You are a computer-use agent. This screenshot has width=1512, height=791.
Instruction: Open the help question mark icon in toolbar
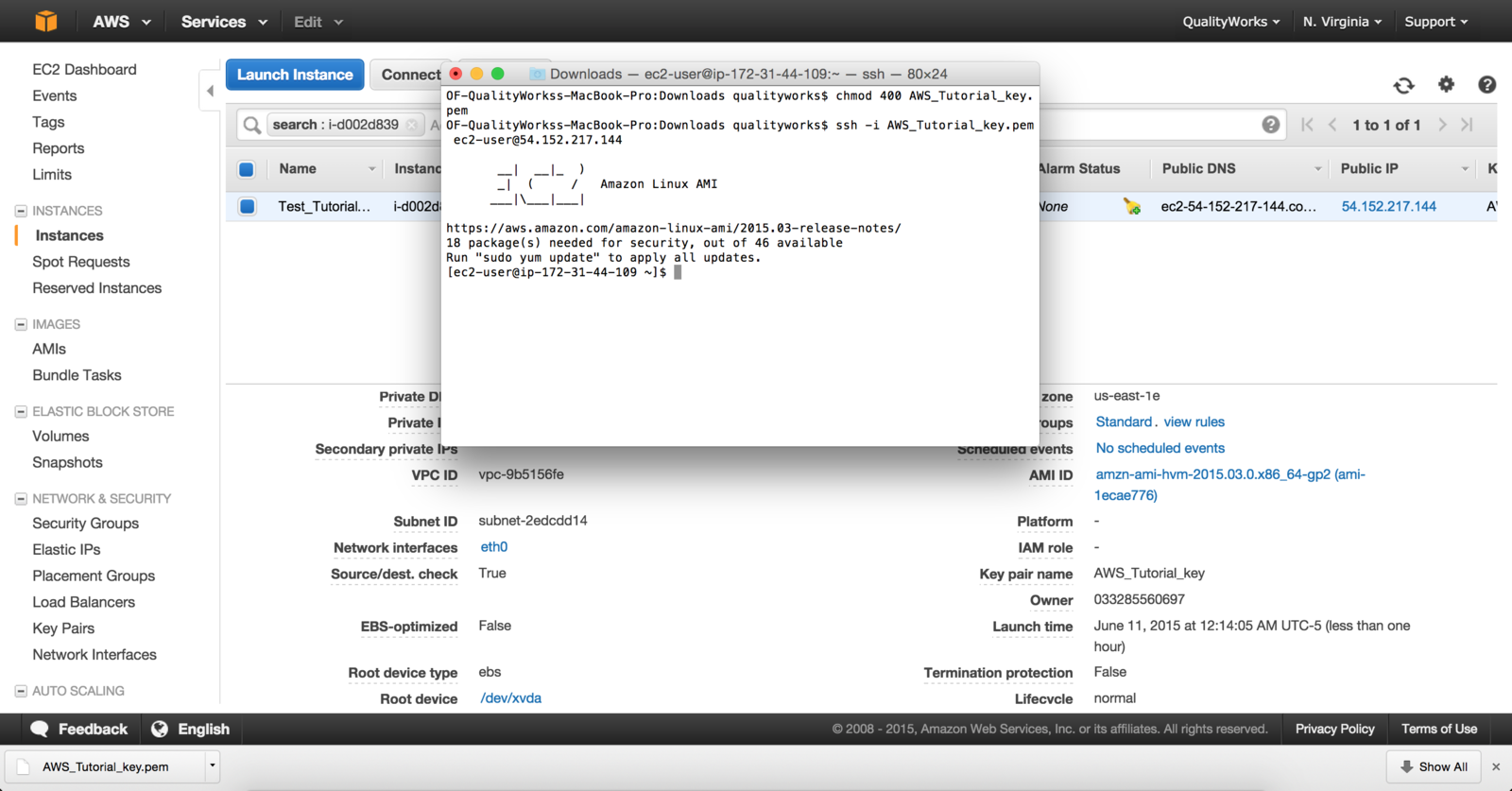(1486, 85)
